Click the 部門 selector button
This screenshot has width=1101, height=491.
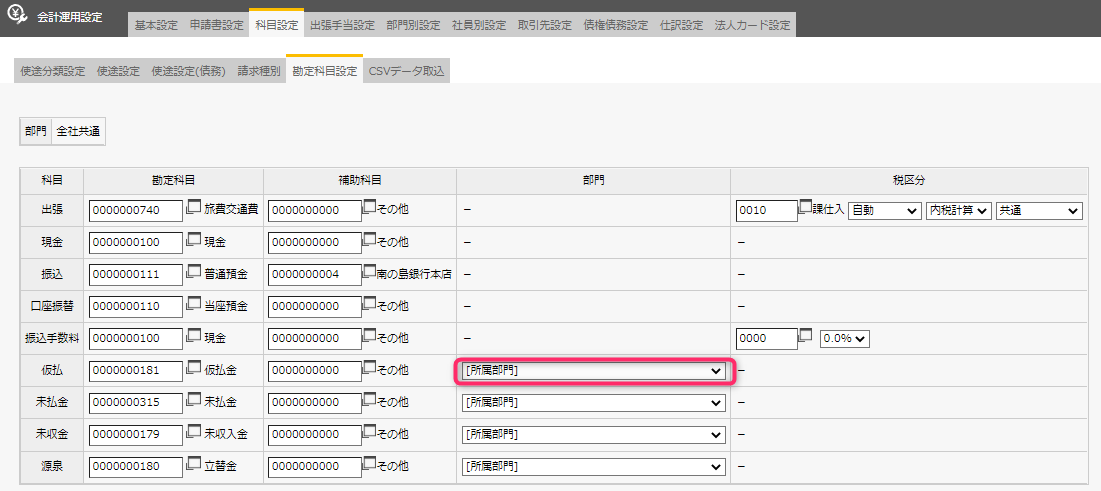coord(36,131)
